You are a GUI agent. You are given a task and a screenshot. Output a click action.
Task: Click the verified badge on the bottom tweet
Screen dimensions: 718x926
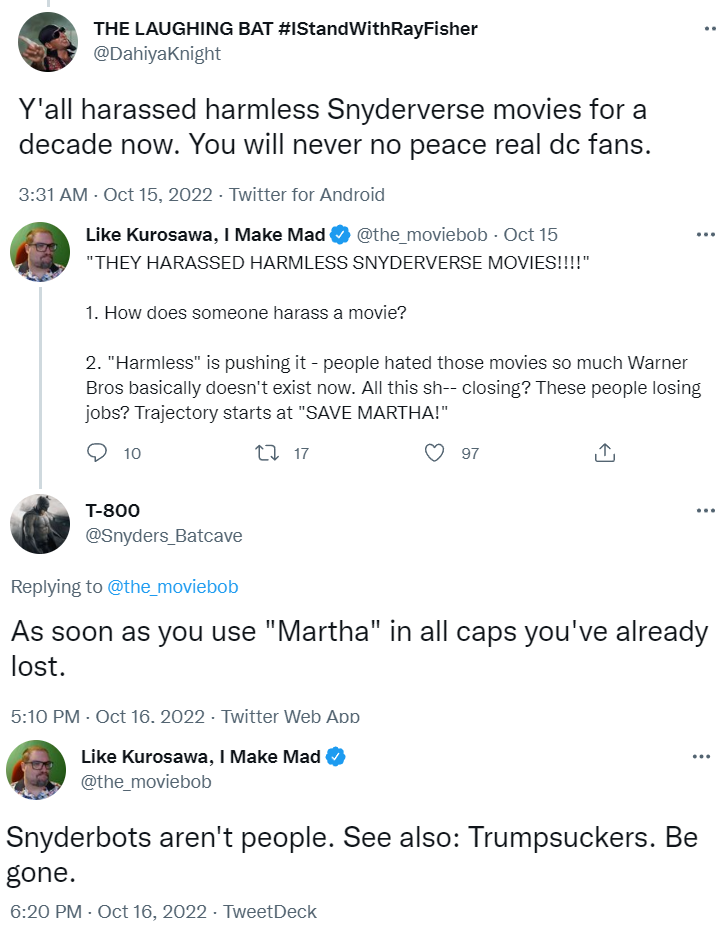pos(336,757)
